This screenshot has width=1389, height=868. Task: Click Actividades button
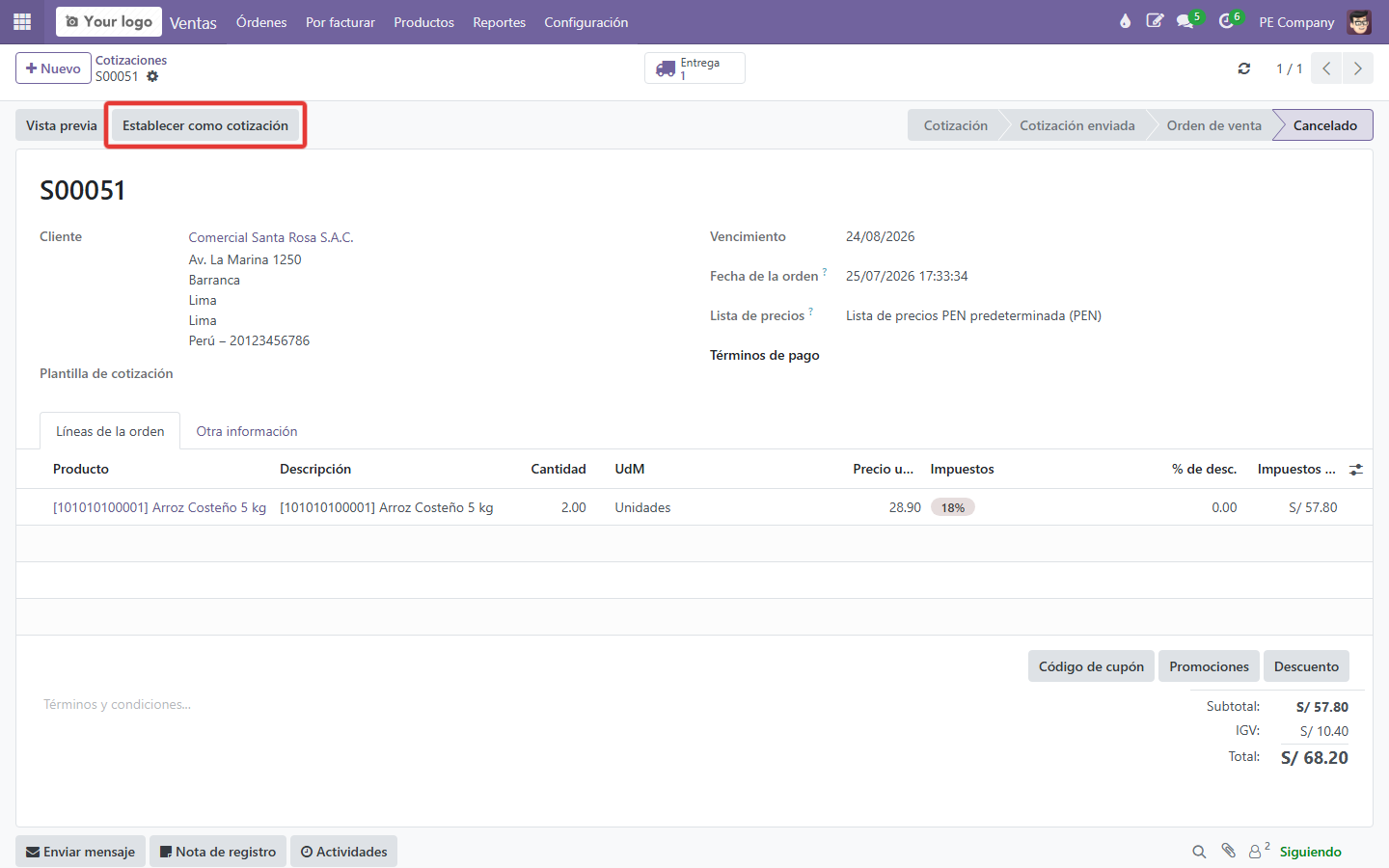343,852
